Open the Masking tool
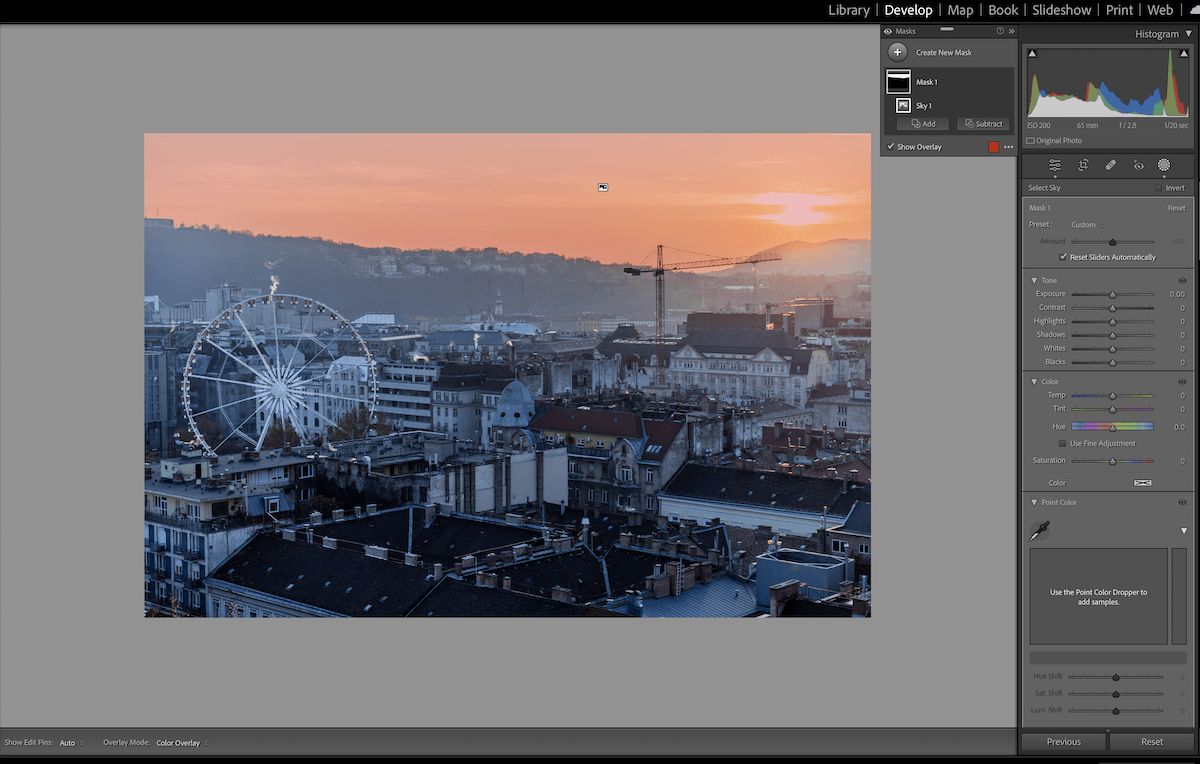Image resolution: width=1200 pixels, height=764 pixels. pos(1163,165)
